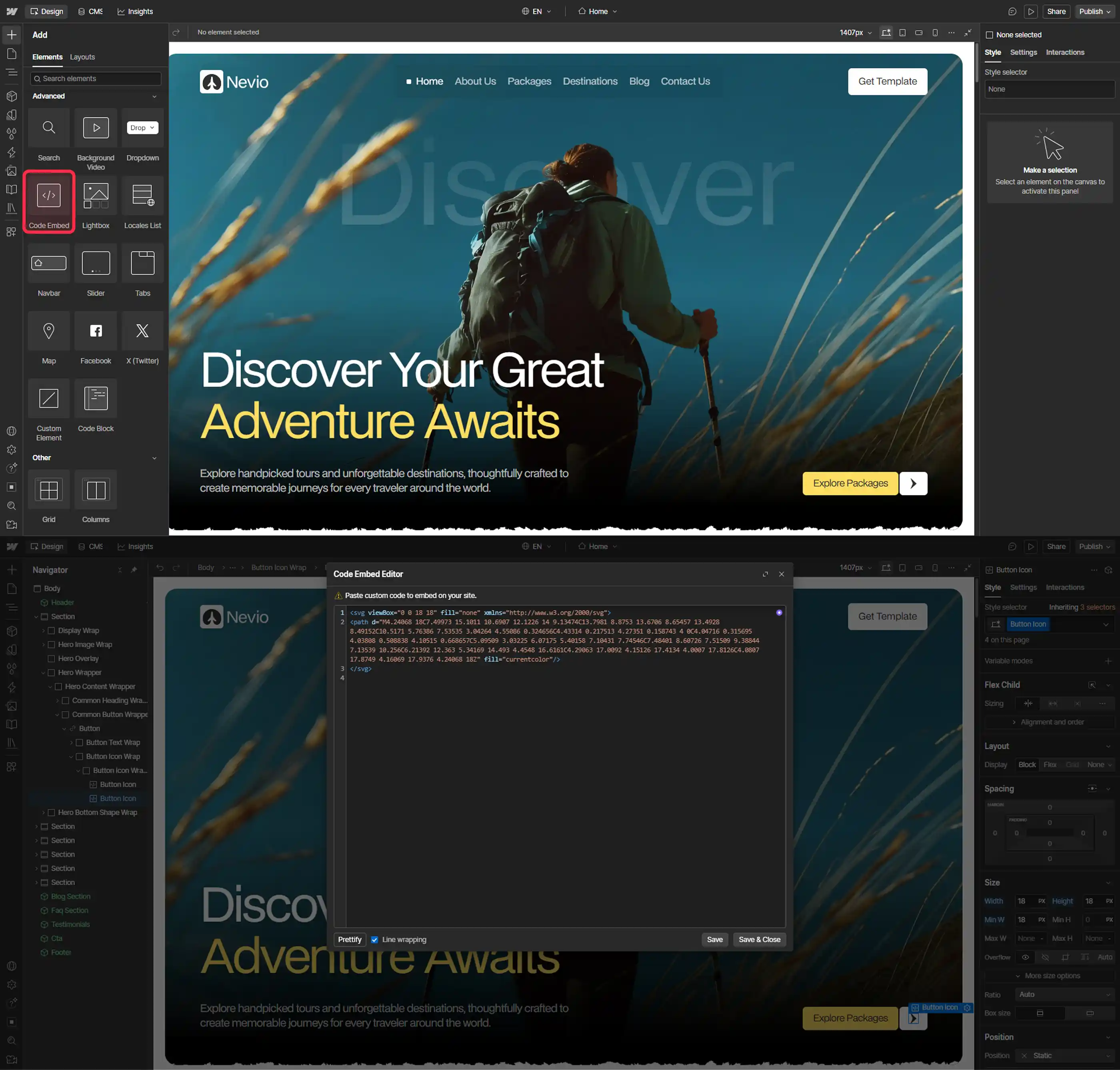Open the Insights tab in upper Designer
This screenshot has width=1120, height=1070.
pyautogui.click(x=135, y=12)
